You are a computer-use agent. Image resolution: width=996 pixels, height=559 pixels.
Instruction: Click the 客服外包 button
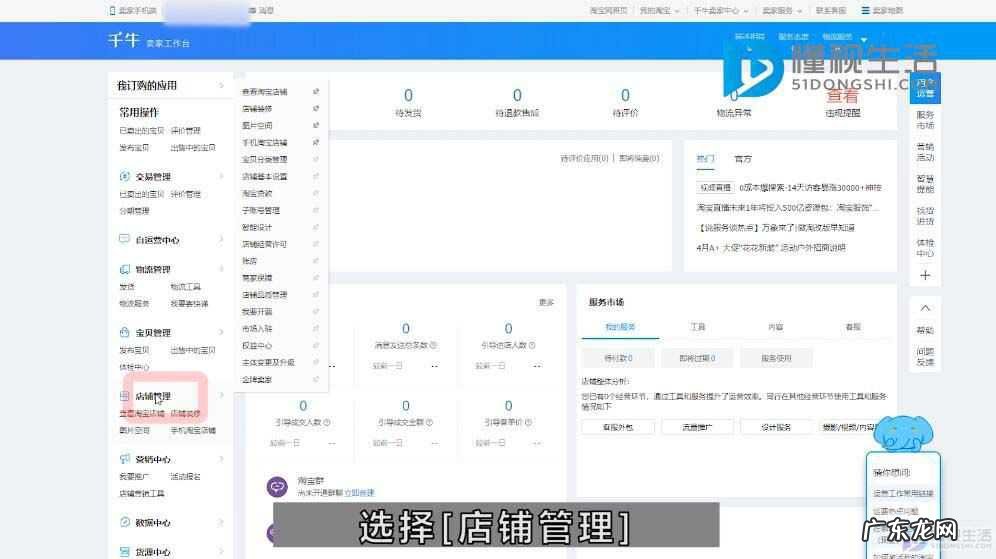(617, 427)
